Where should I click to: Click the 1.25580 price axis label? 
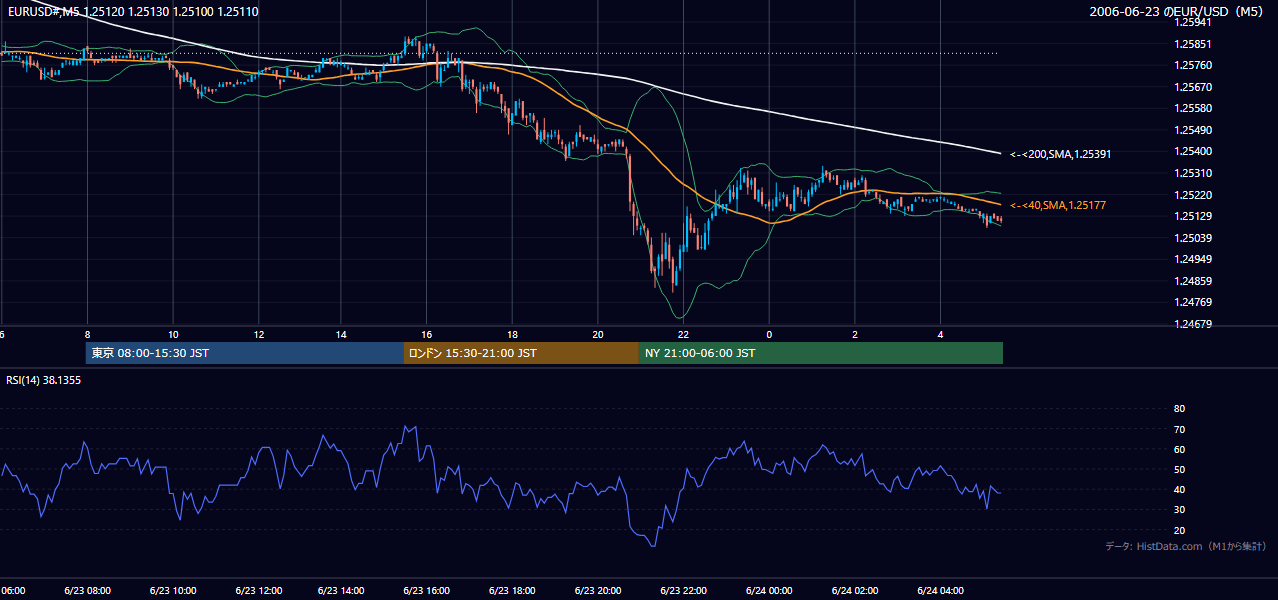1193,108
